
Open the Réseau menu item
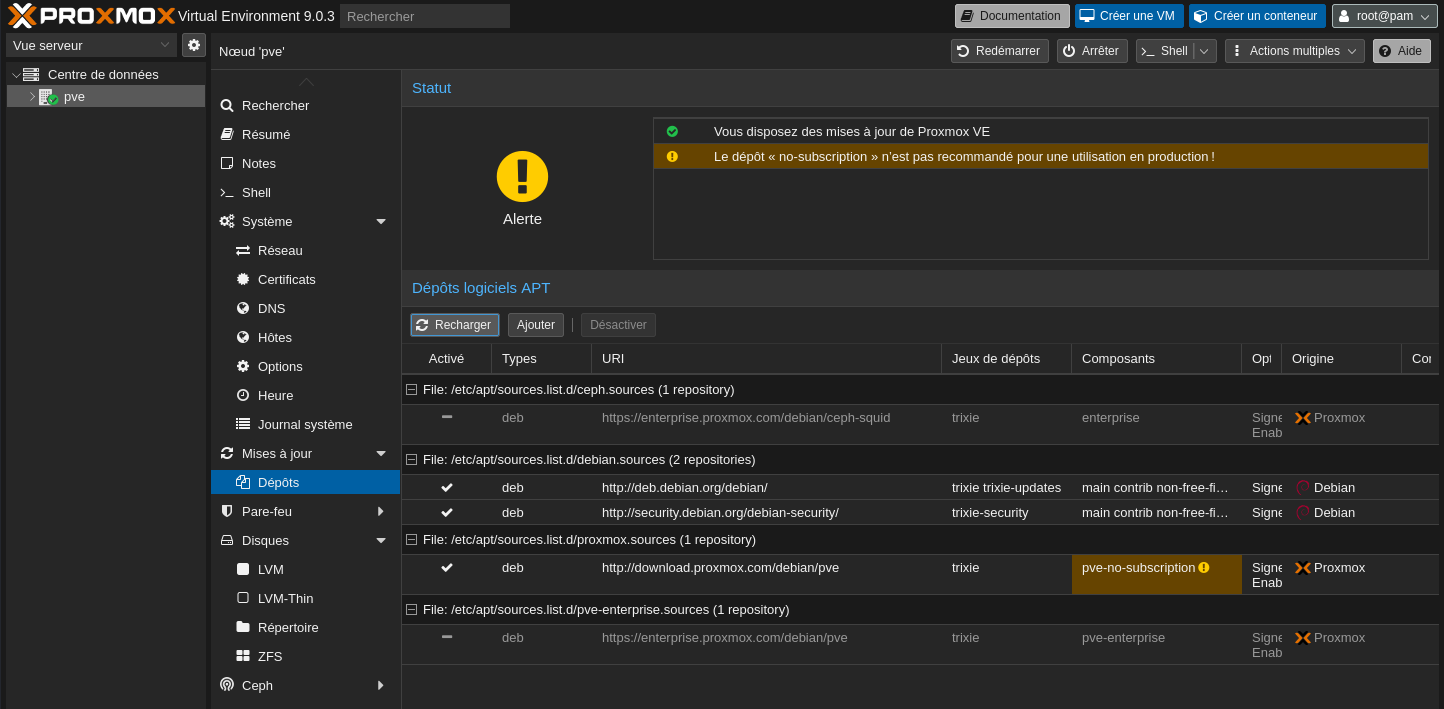coord(305,250)
